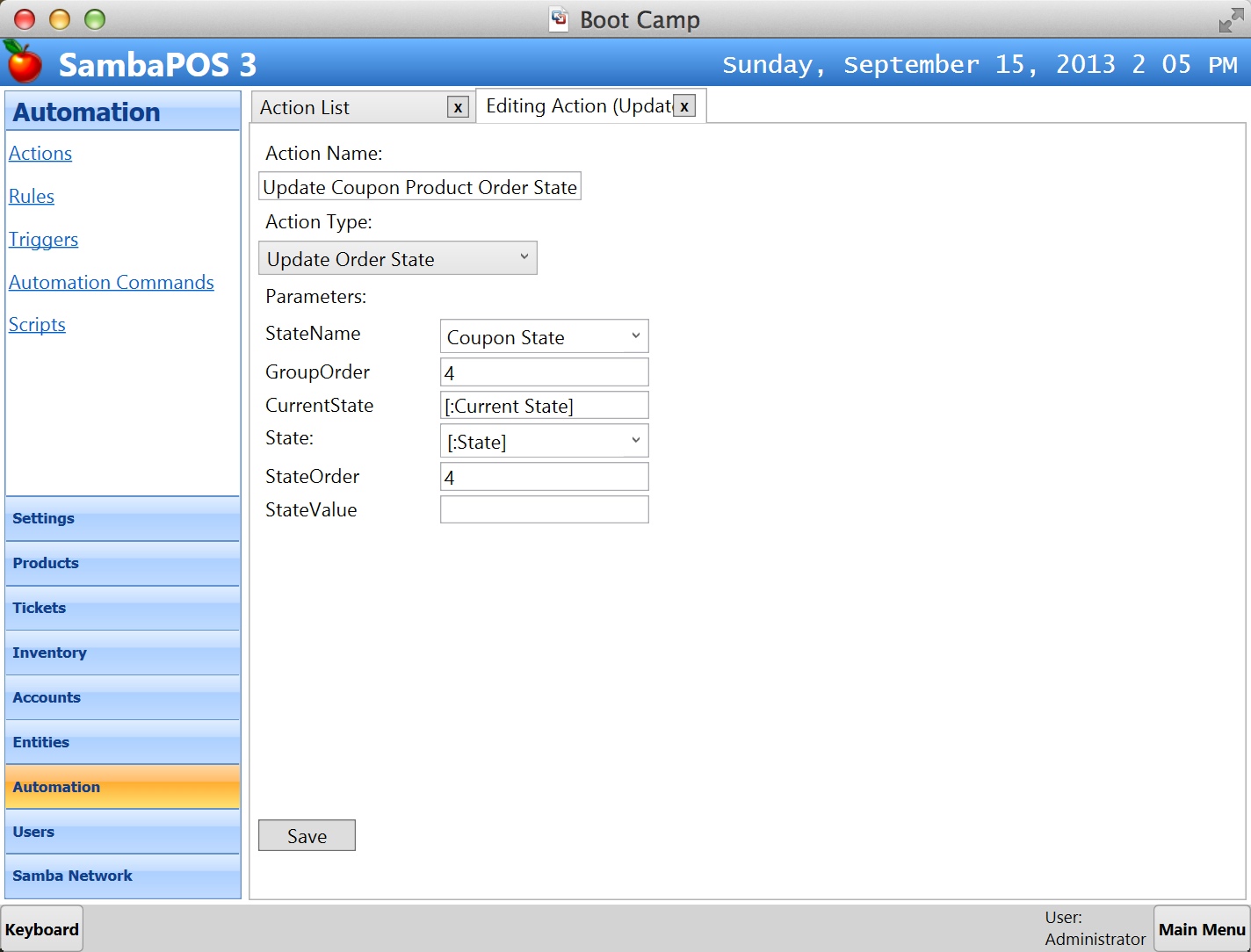
Task: Expand the Action Type dropdown
Action: click(x=524, y=258)
